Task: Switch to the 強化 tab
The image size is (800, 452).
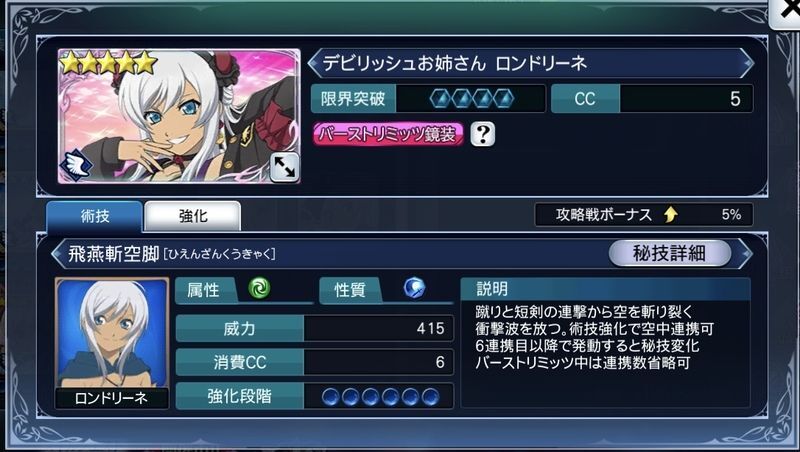Action: [x=193, y=216]
